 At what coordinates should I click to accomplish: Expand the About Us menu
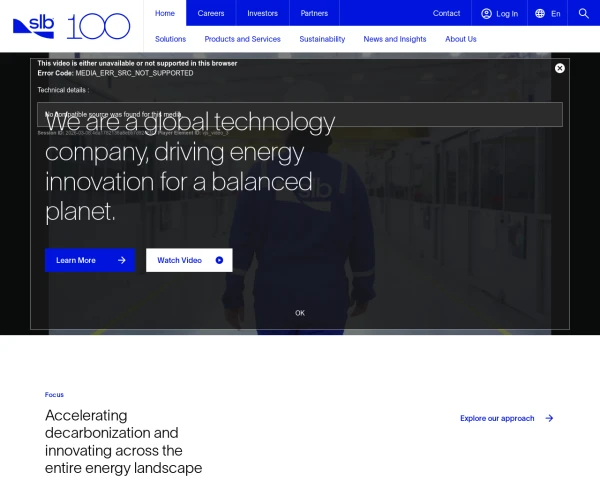tap(461, 39)
